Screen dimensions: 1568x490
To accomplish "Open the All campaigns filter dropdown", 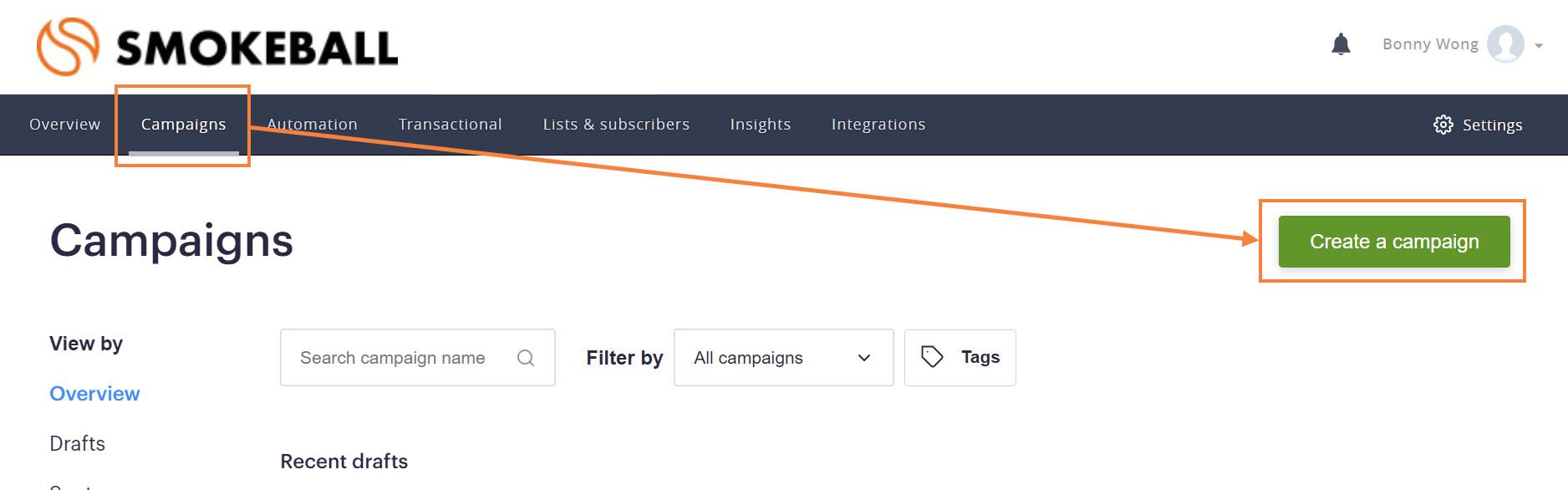I will click(783, 358).
